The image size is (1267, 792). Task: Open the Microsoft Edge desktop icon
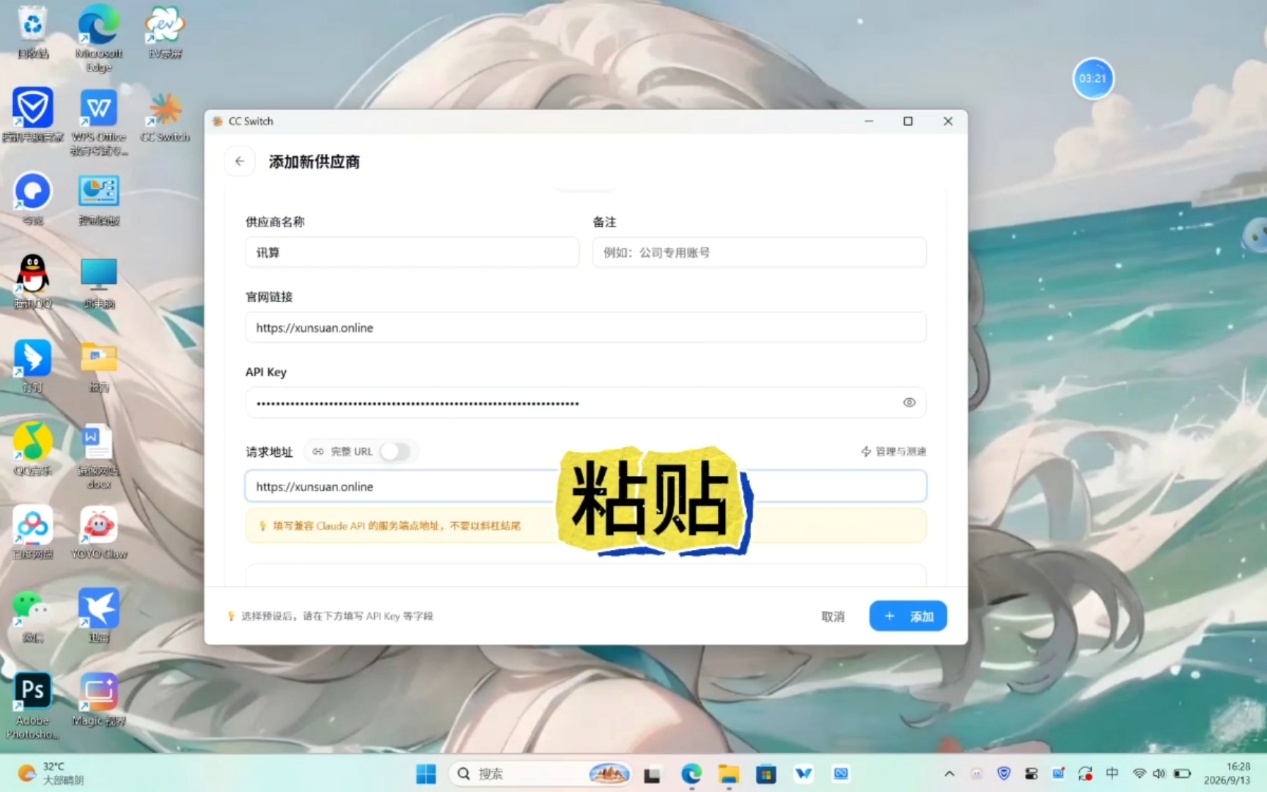98,36
